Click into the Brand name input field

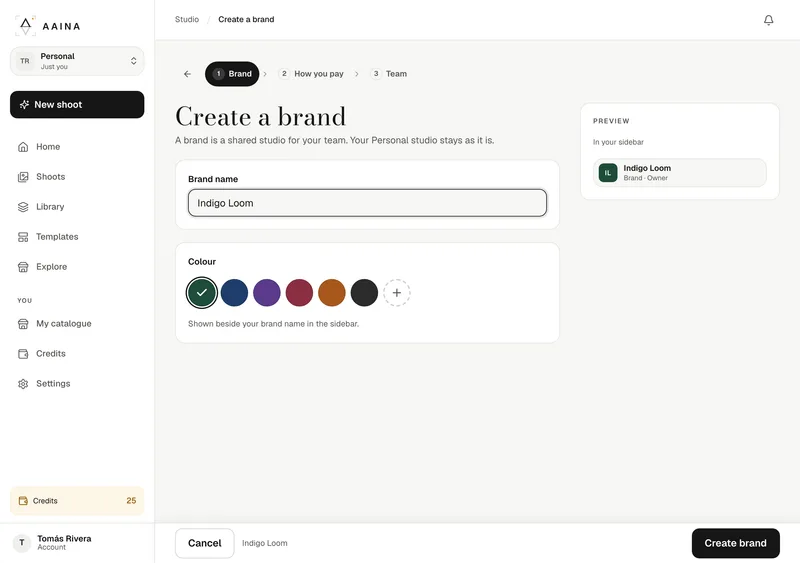[x=367, y=203]
